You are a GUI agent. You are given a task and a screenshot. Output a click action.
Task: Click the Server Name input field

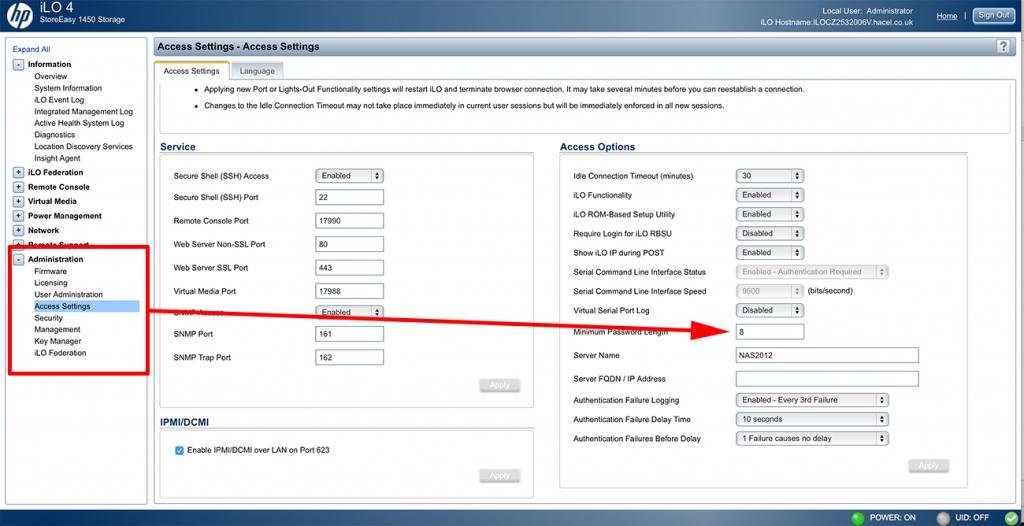826,355
